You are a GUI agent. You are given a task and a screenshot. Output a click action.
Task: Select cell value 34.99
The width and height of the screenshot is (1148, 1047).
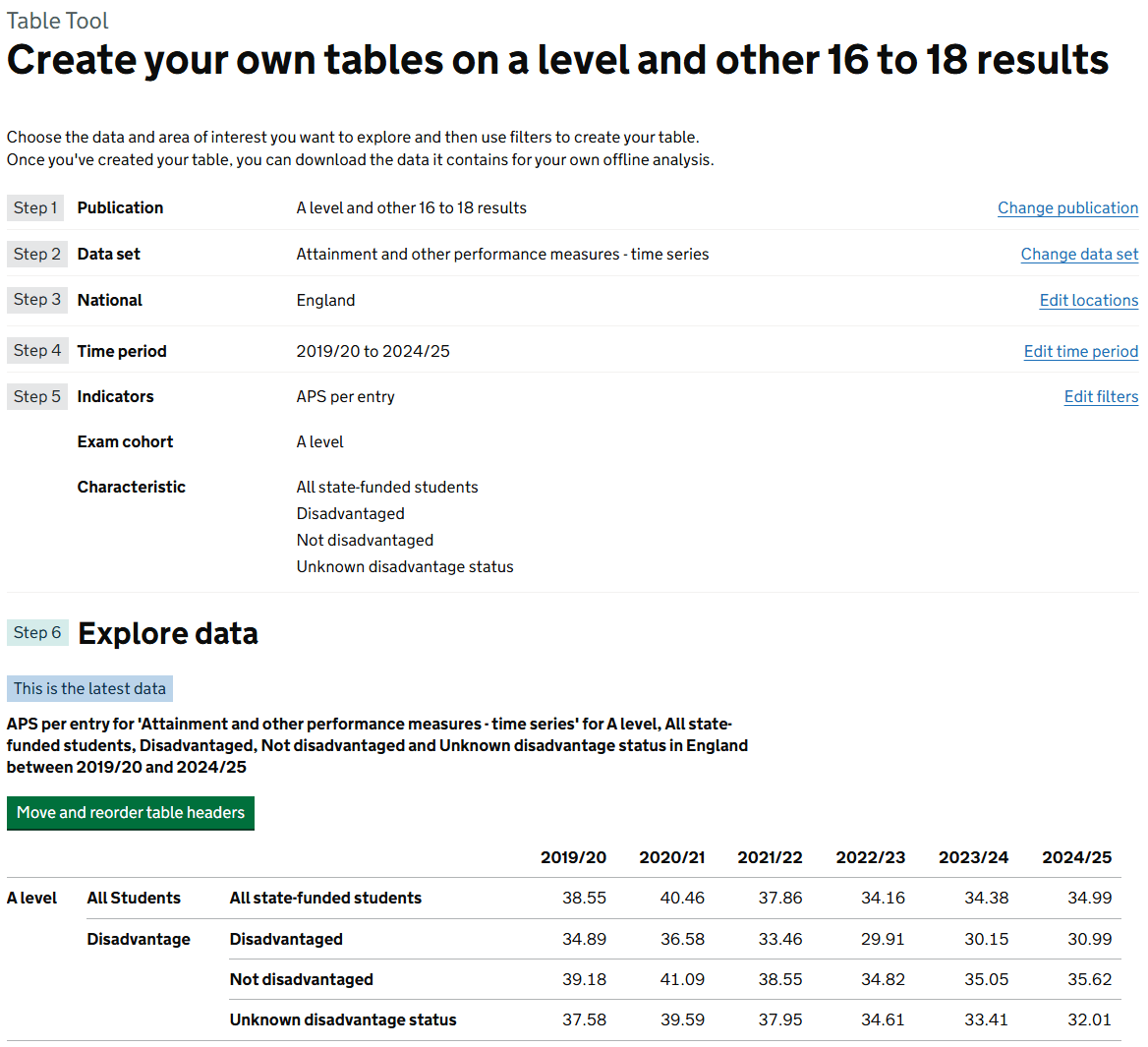pos(1089,899)
